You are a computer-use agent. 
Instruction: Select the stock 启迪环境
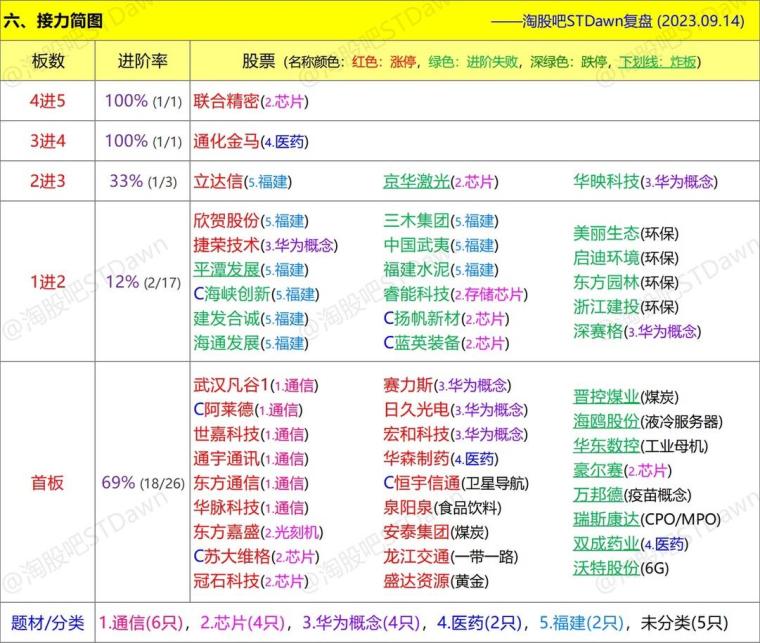pos(606,258)
